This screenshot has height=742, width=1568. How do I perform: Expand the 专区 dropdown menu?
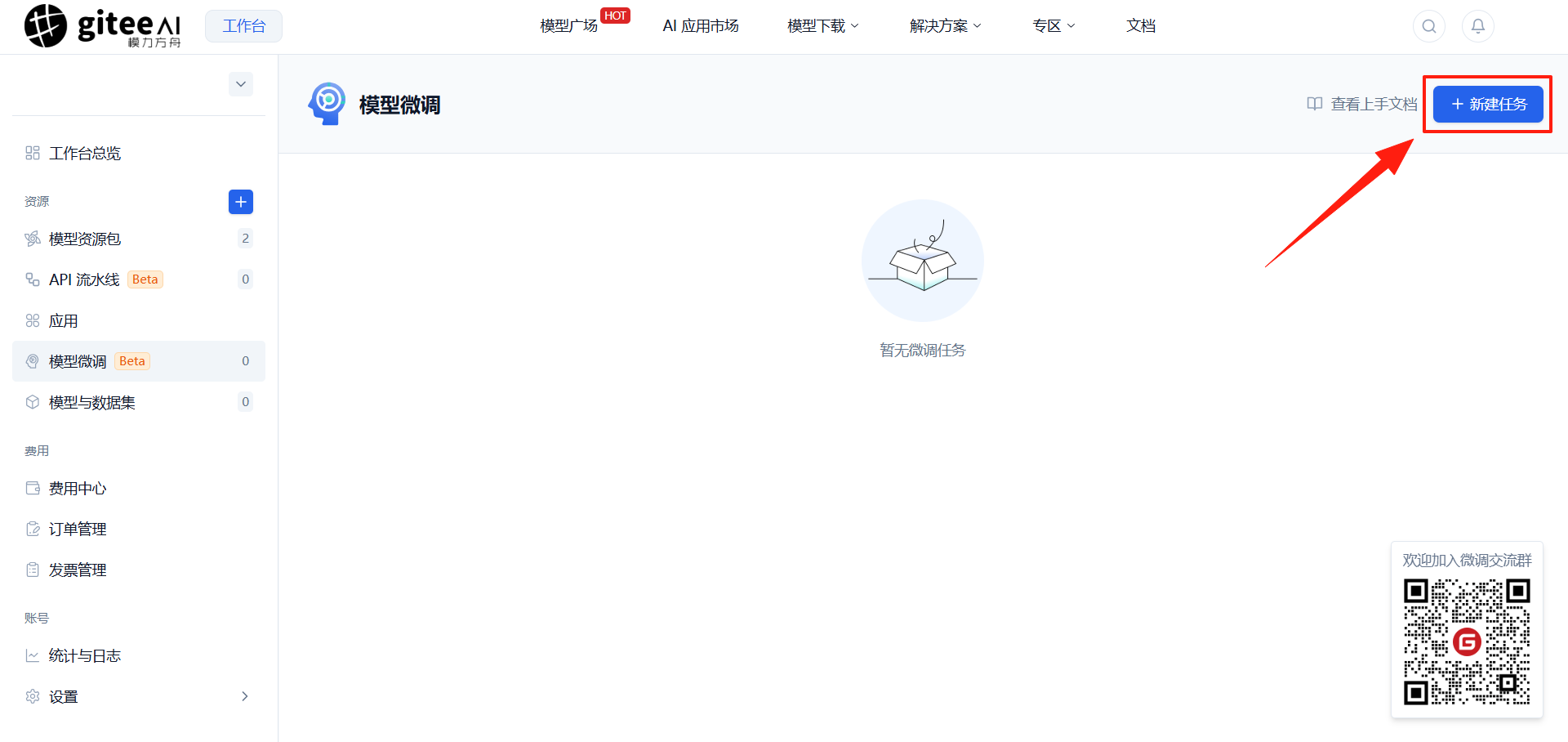pyautogui.click(x=1054, y=26)
